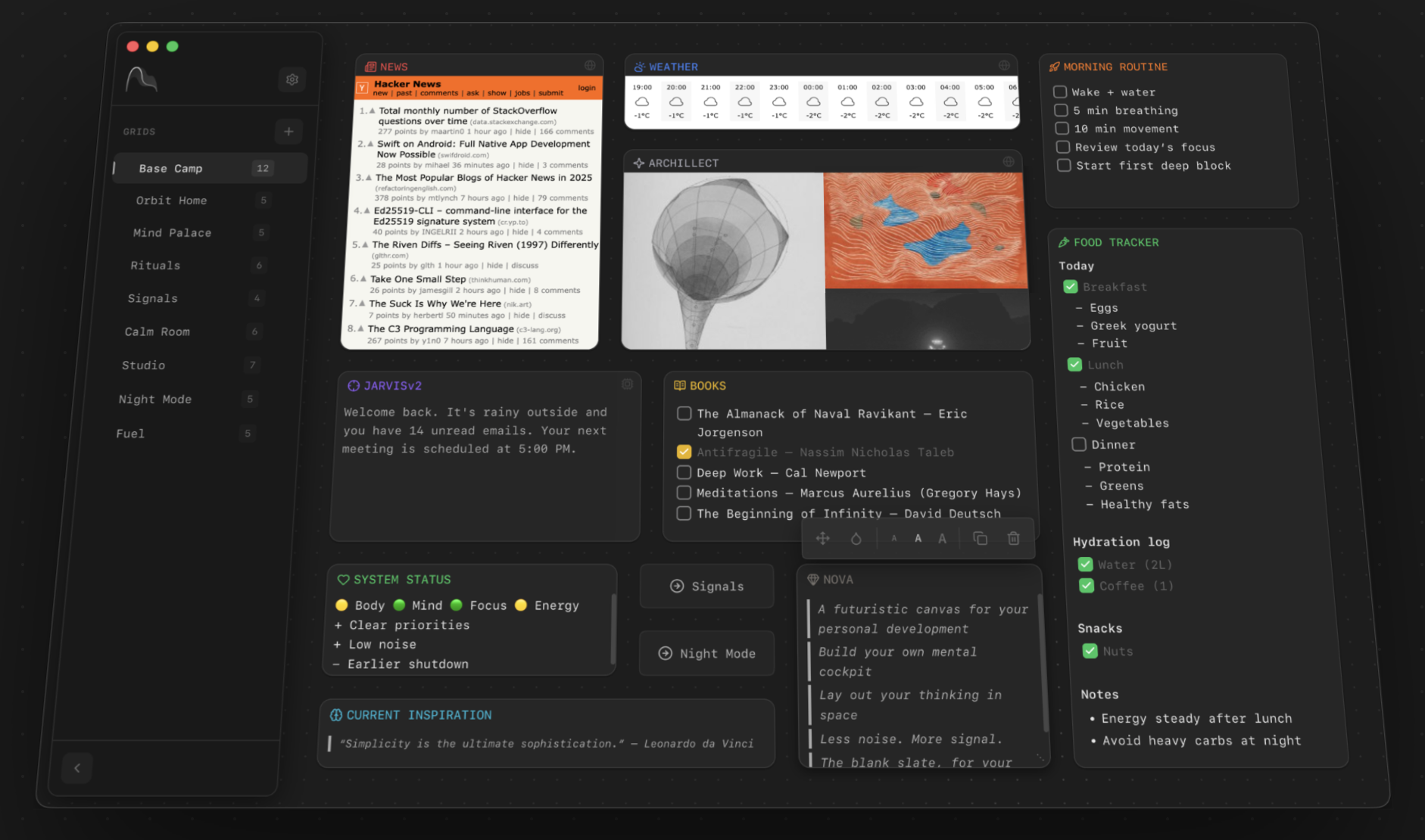The height and width of the screenshot is (840, 1425).
Task: Click the globe icon on the News widget
Action: (590, 66)
